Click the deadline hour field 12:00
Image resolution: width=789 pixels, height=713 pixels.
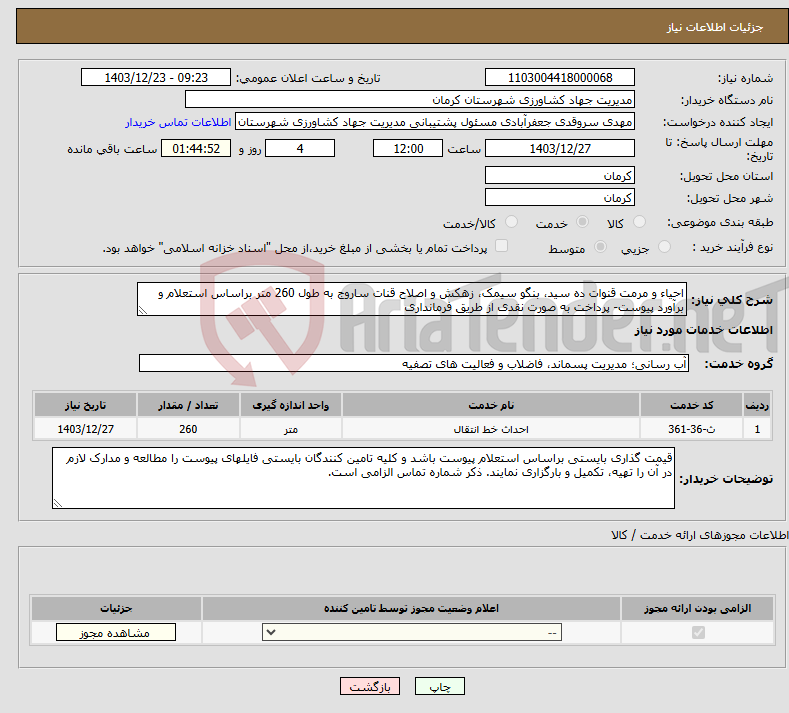tap(408, 148)
